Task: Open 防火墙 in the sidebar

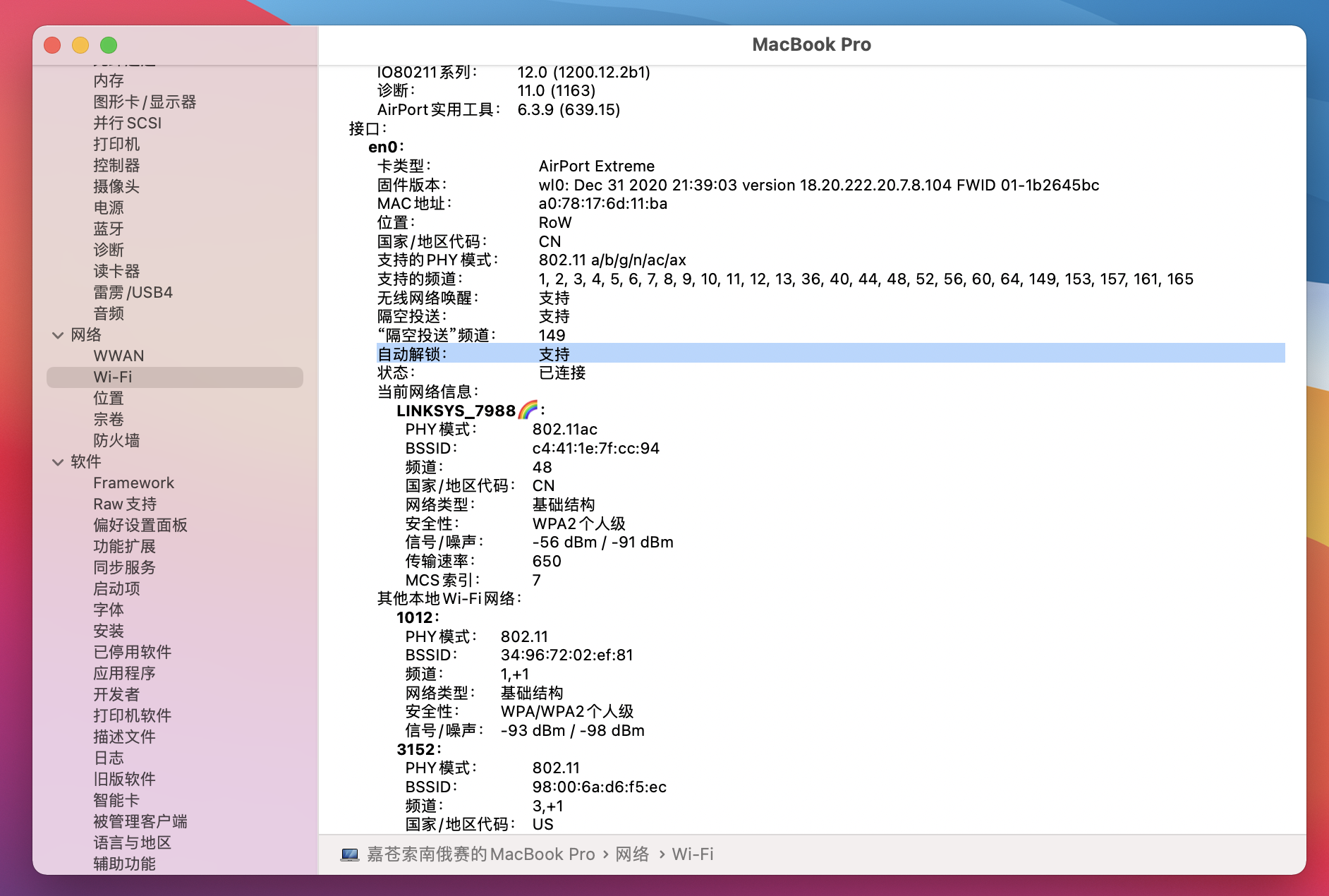Action: (x=116, y=440)
